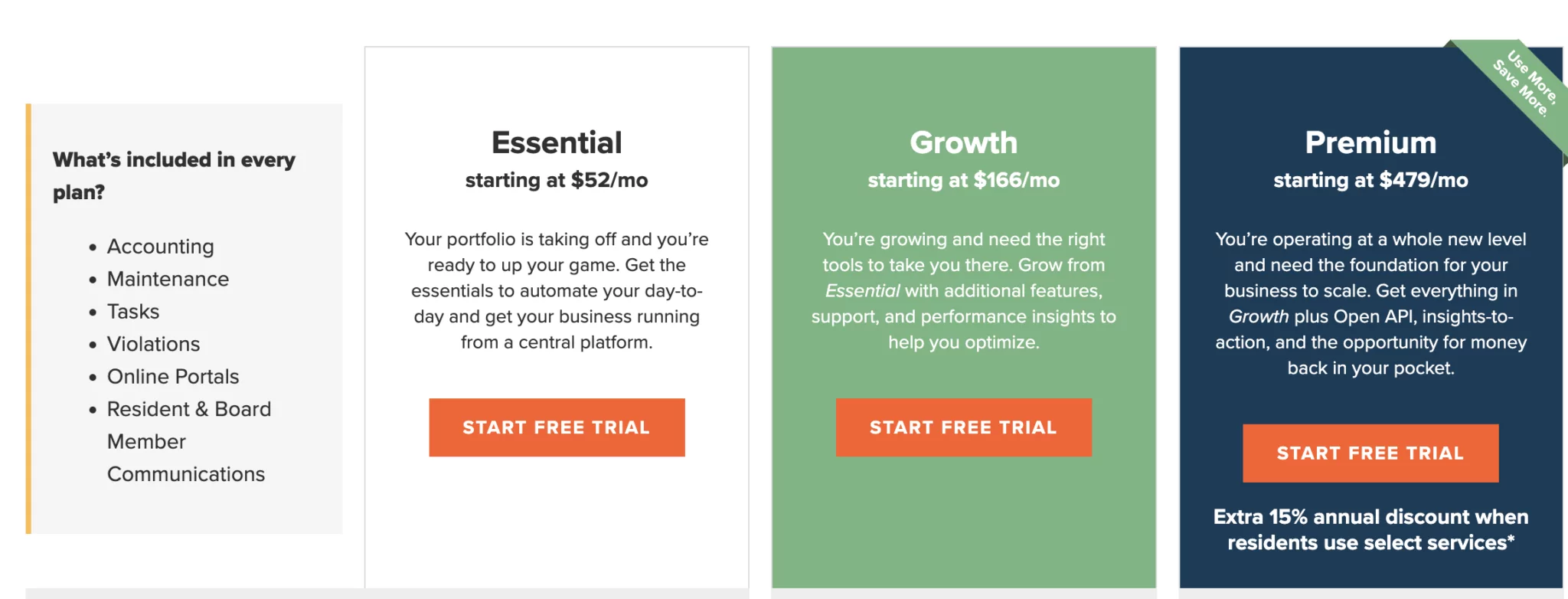The width and height of the screenshot is (1568, 599).
Task: Click Resident & Board Member Communications item
Action: (188, 441)
